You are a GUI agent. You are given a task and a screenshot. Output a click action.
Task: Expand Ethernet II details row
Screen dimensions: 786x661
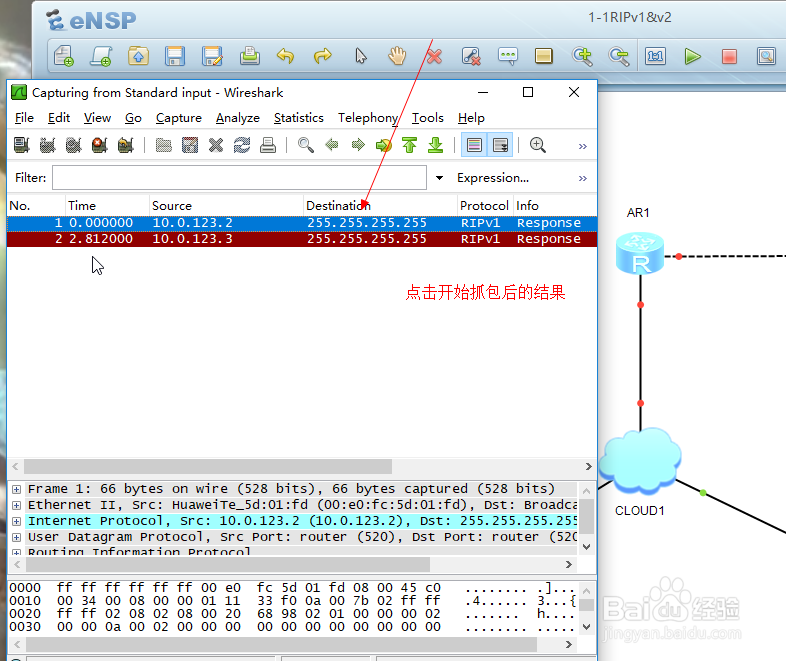[x=17, y=505]
